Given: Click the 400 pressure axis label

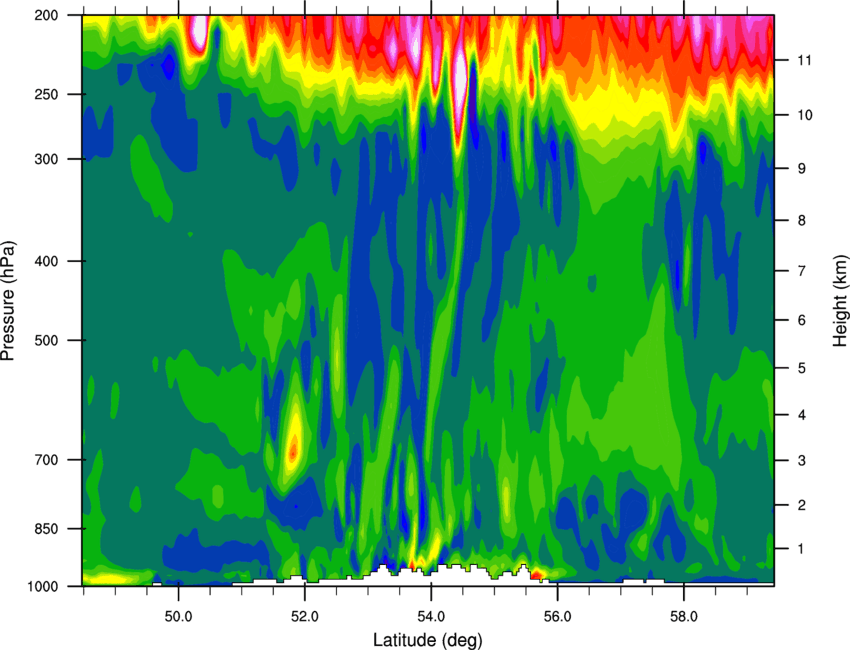Looking at the screenshot, I should click(x=46, y=261).
